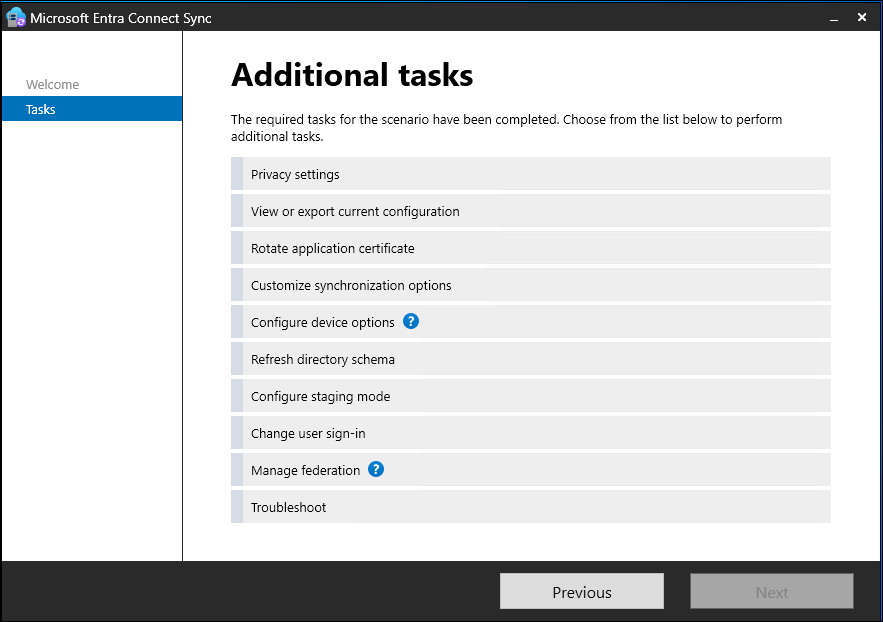Image resolution: width=883 pixels, height=622 pixels.
Task: Launch the Troubleshoot task
Action: click(x=288, y=508)
